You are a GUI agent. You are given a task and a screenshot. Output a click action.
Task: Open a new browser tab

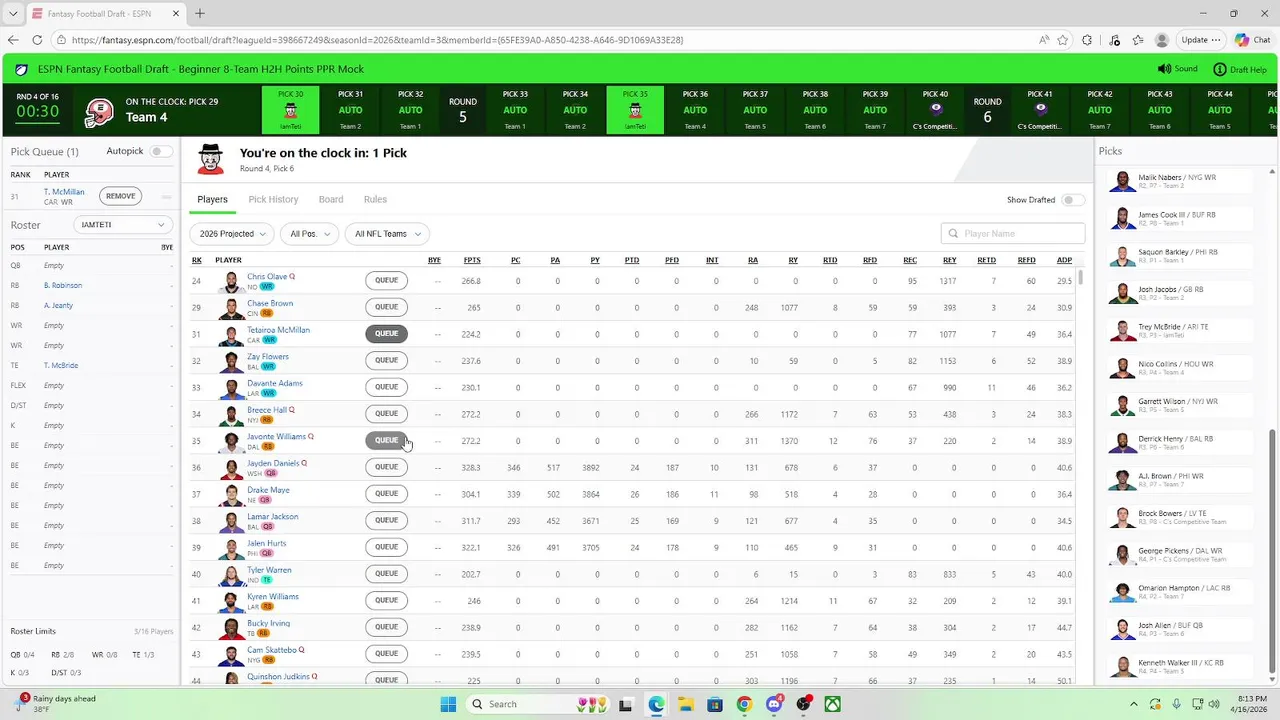tap(199, 13)
